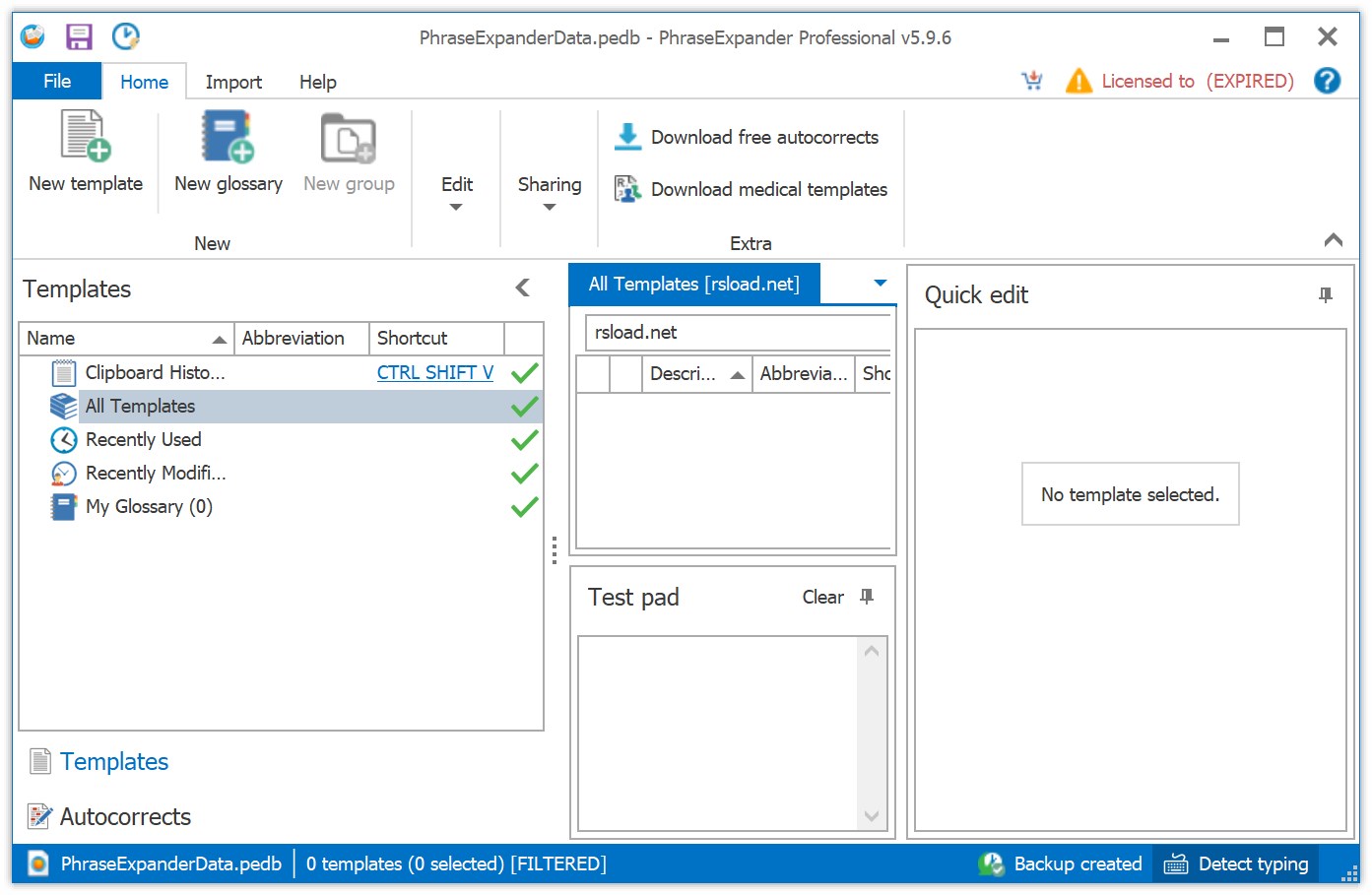
Task: Click the Detect typing keyboard icon
Action: tap(1175, 863)
